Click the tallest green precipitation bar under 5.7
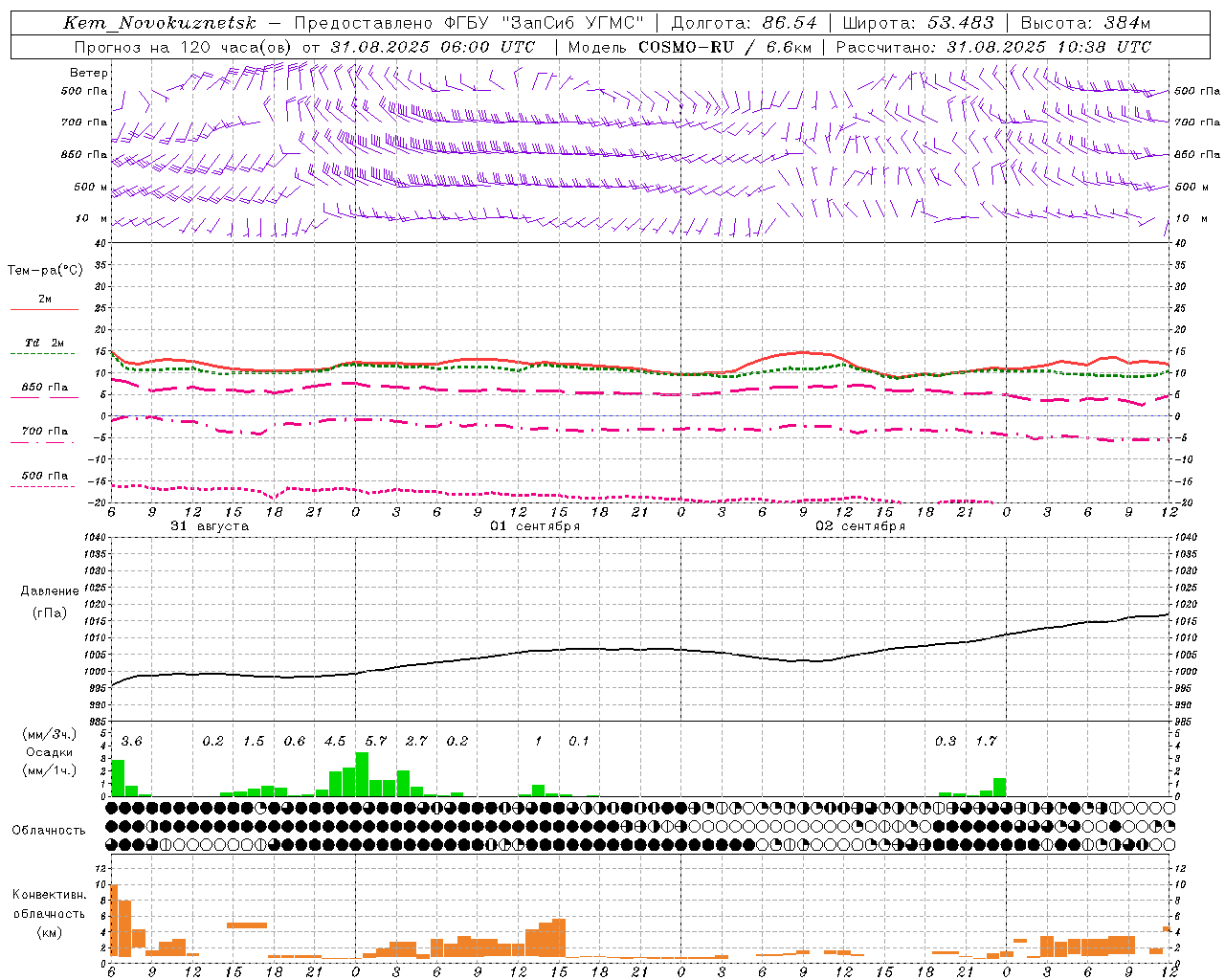The image size is (1225, 980). tap(362, 774)
